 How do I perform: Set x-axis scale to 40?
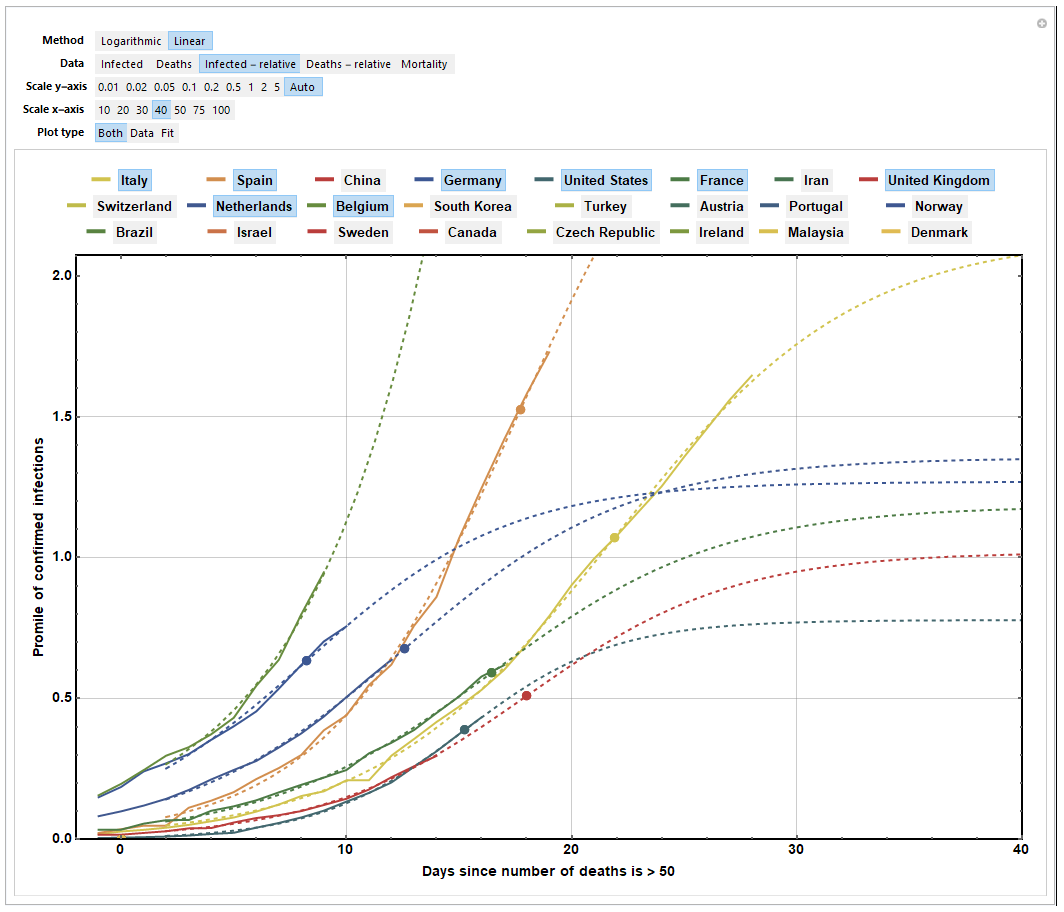161,111
